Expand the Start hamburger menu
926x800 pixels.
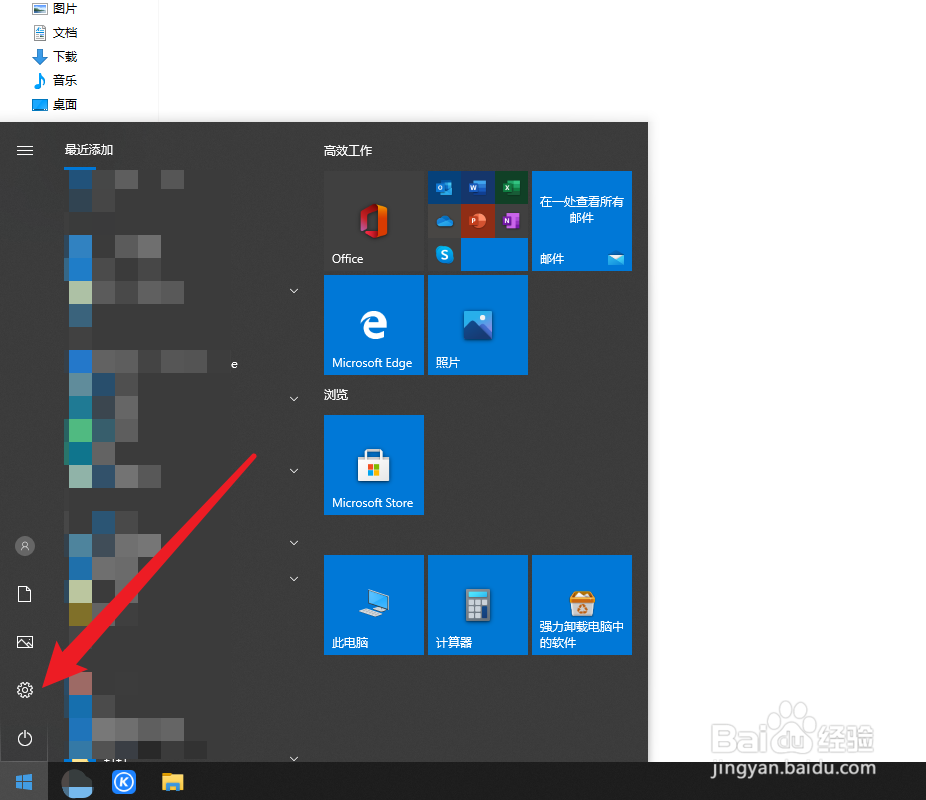point(25,151)
